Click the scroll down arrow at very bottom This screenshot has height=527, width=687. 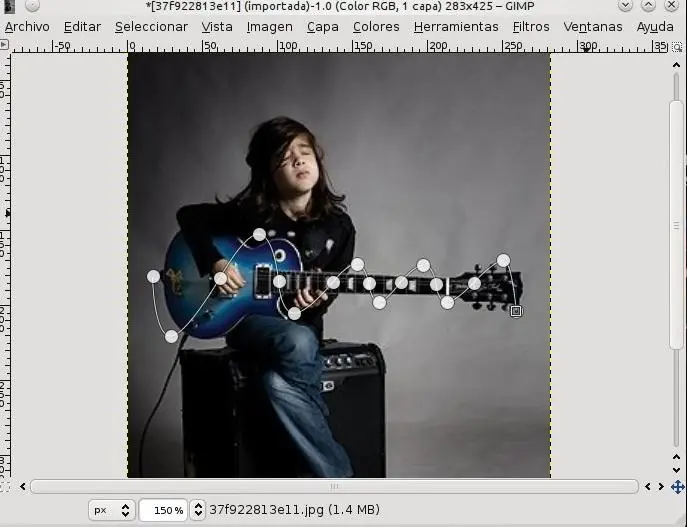(676, 470)
